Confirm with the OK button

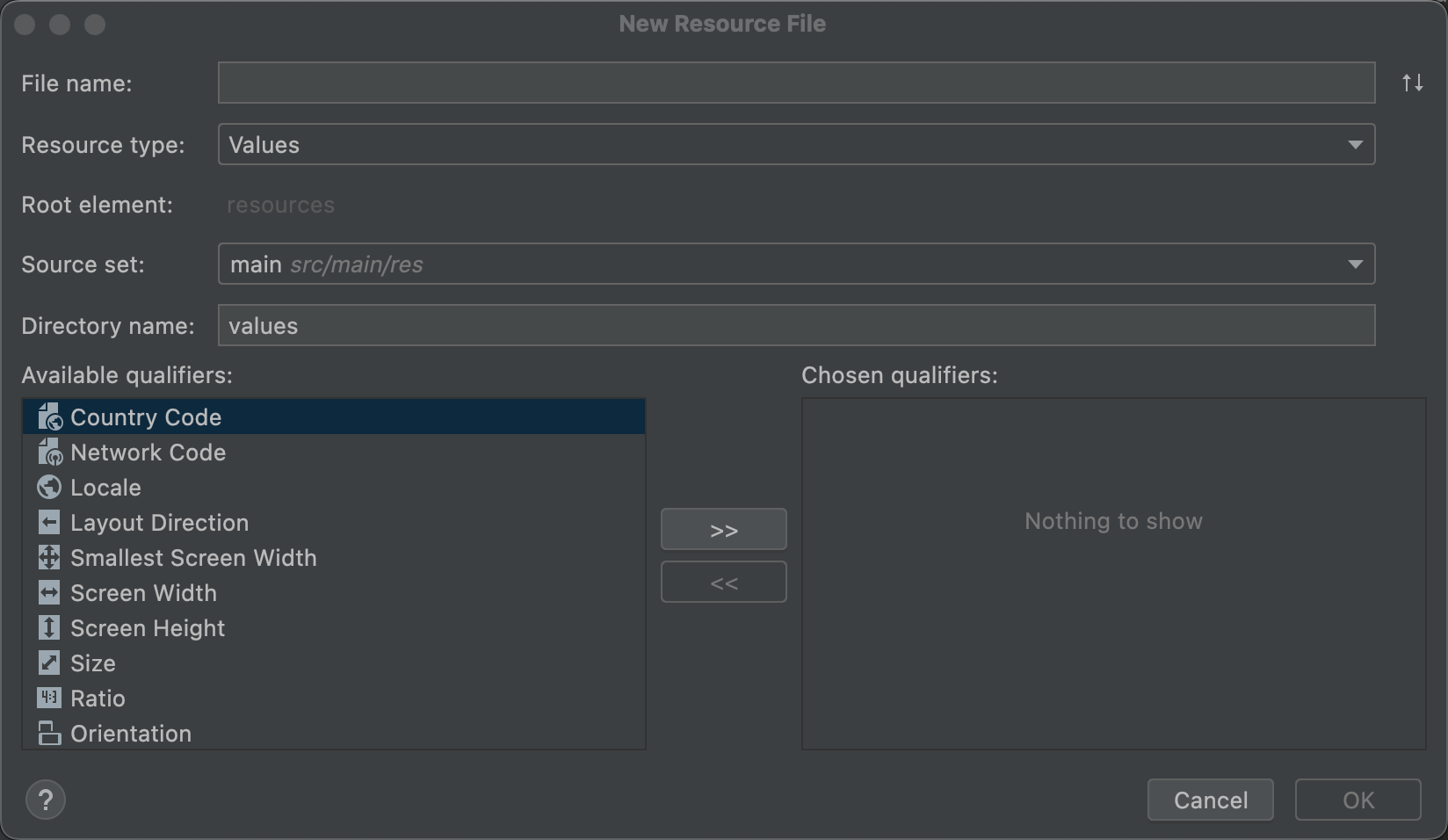pyautogui.click(x=1357, y=800)
